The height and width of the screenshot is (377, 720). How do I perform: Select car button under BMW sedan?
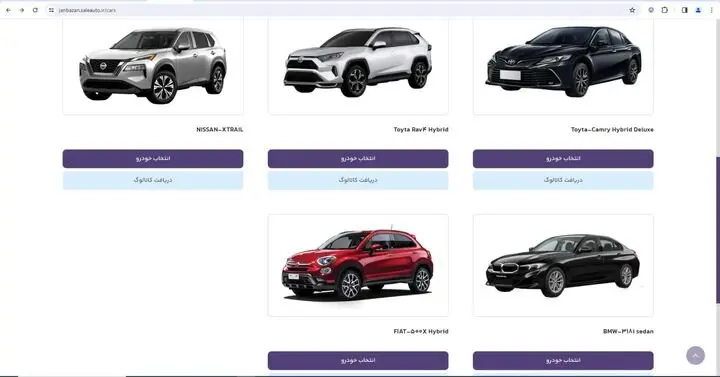click(x=563, y=360)
